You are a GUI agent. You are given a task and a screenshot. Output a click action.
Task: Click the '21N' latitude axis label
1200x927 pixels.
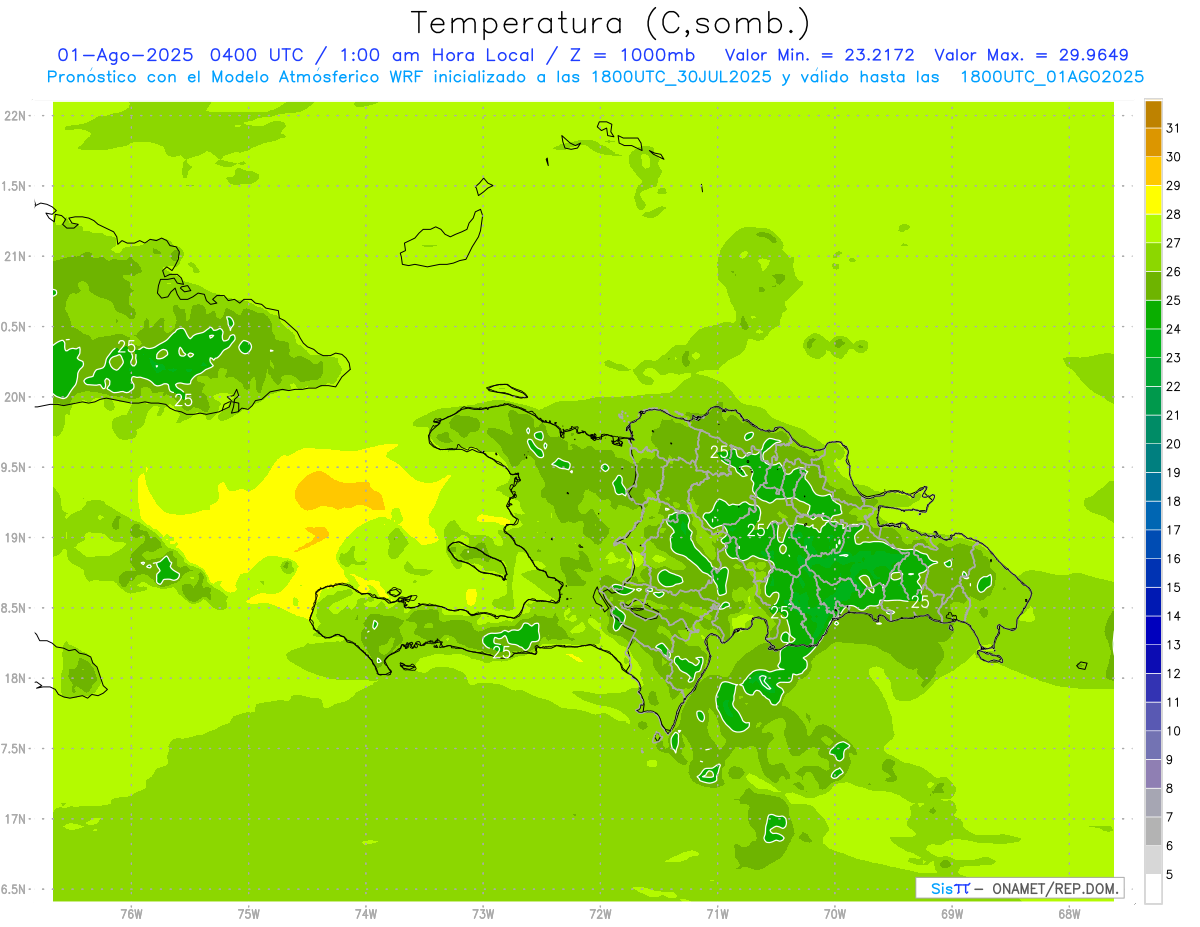15,257
